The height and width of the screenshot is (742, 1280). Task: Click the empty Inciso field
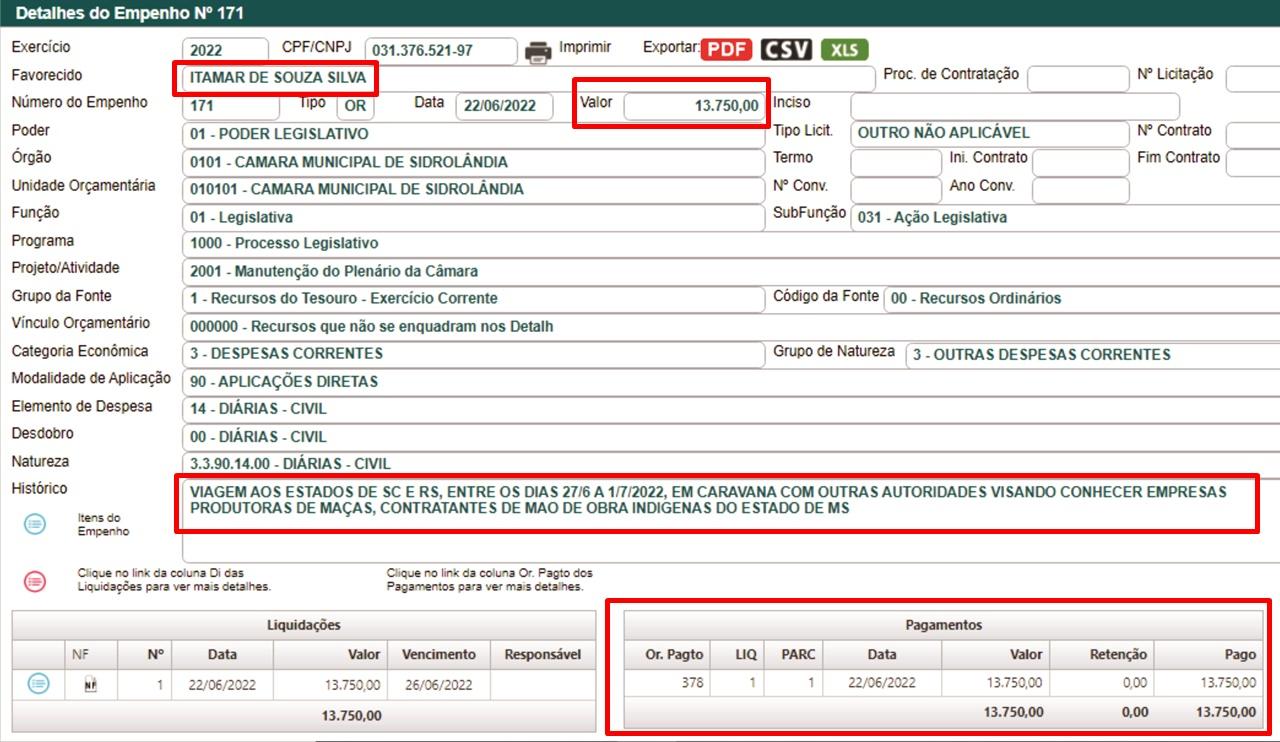(1014, 106)
